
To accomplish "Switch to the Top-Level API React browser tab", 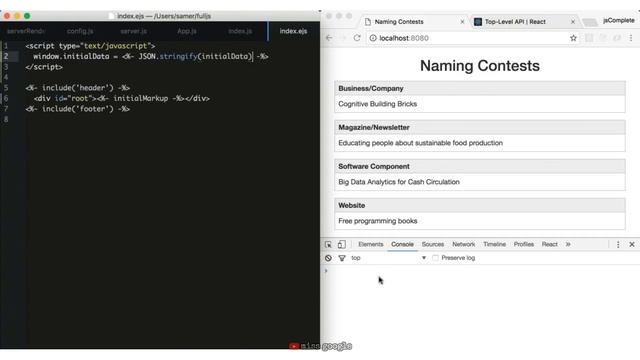I will coord(524,22).
